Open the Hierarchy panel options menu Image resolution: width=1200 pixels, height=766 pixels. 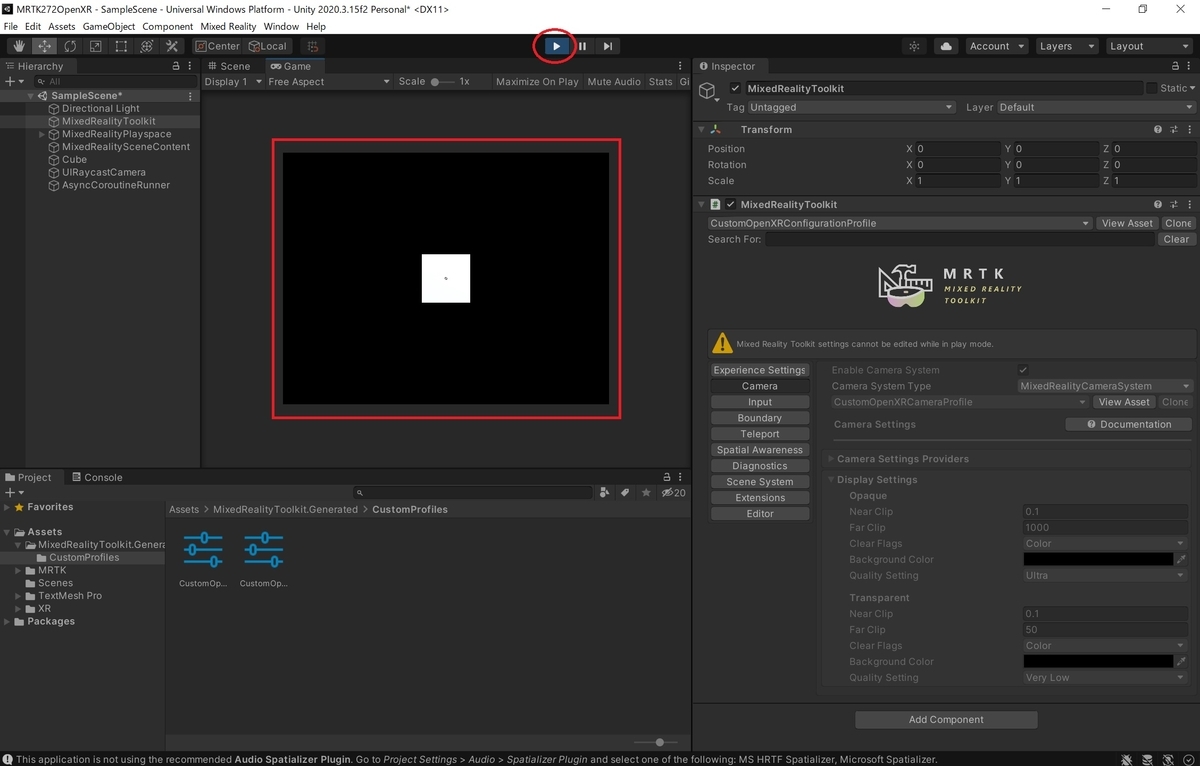coord(190,66)
